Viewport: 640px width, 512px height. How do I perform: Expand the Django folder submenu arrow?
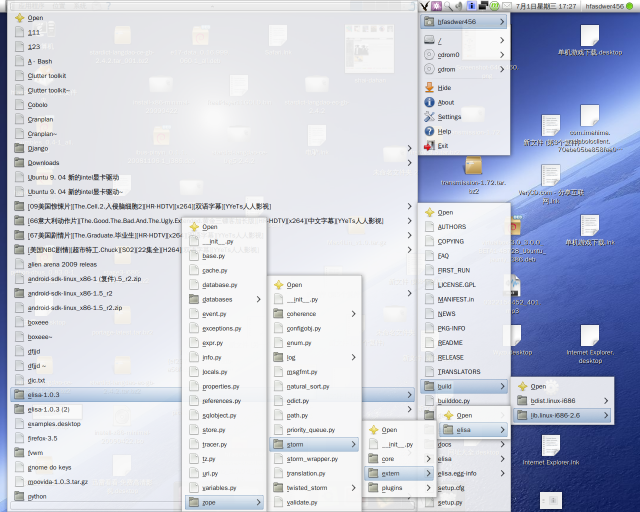pyautogui.click(x=409, y=148)
